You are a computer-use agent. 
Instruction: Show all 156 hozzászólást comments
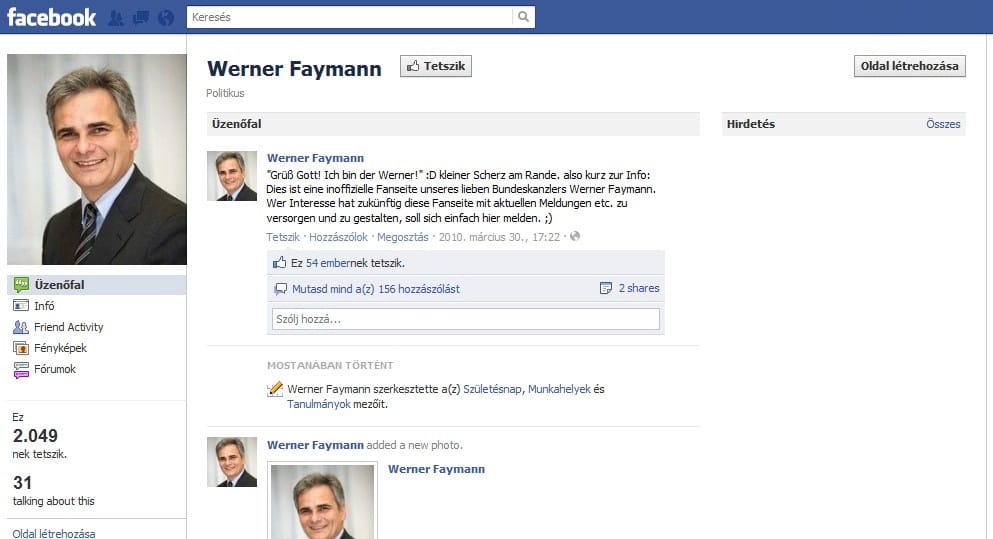tap(376, 289)
